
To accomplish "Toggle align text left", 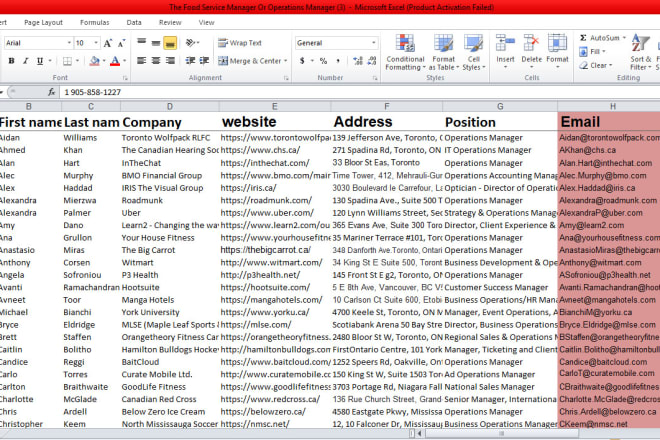I will coord(141,61).
